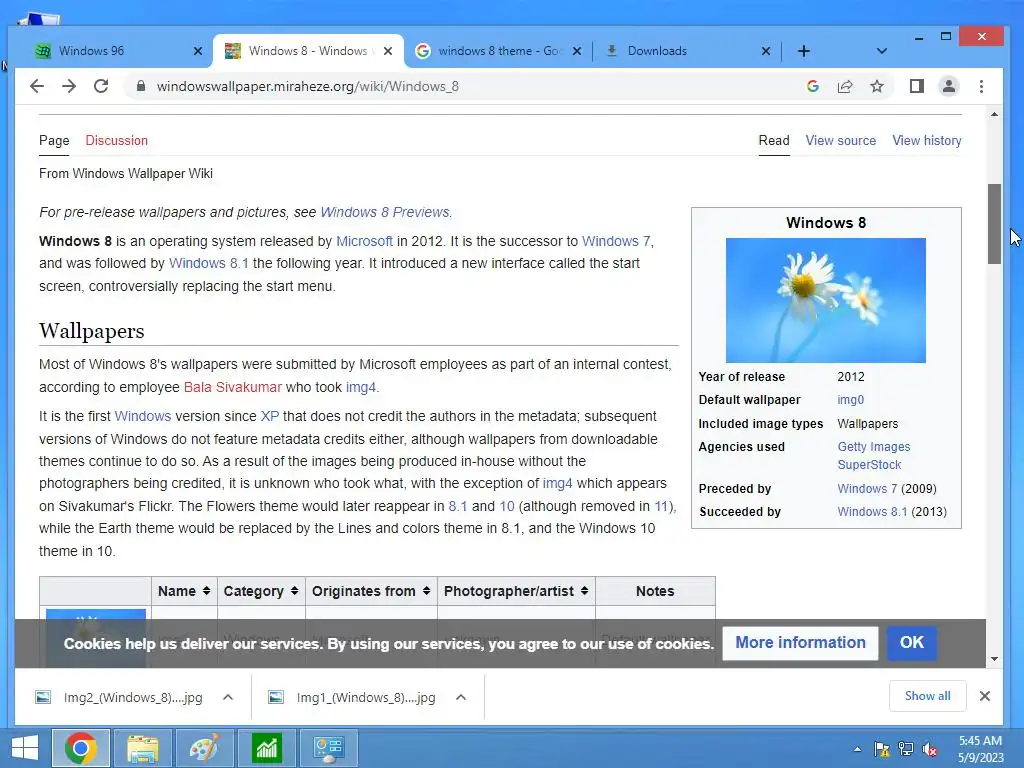Show hidden system tray icons
The image size is (1024, 768).
coord(857,749)
